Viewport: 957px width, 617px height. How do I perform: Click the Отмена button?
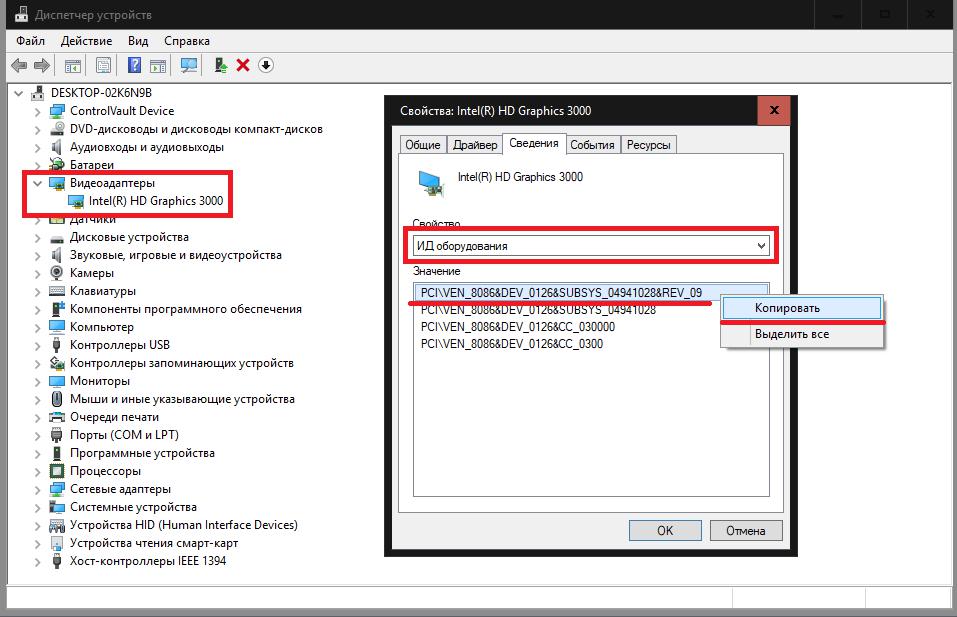point(746,530)
